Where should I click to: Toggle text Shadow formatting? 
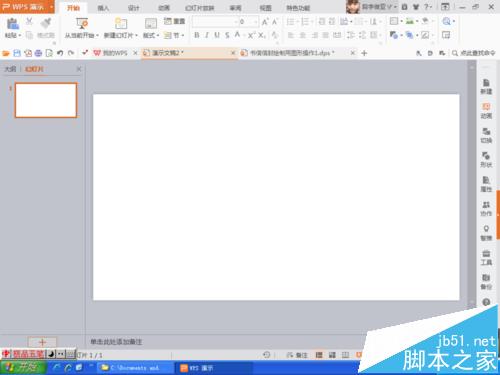[227, 35]
